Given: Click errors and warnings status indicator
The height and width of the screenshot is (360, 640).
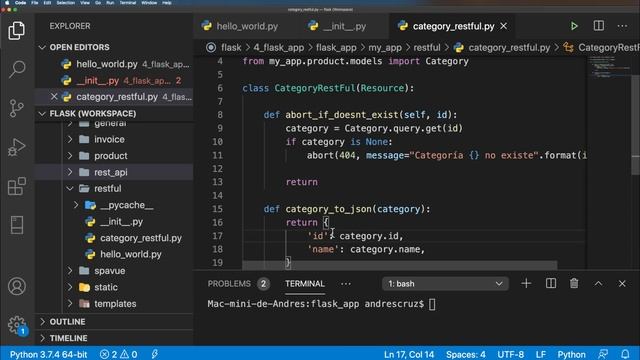Looking at the screenshot, I should (x=118, y=354).
